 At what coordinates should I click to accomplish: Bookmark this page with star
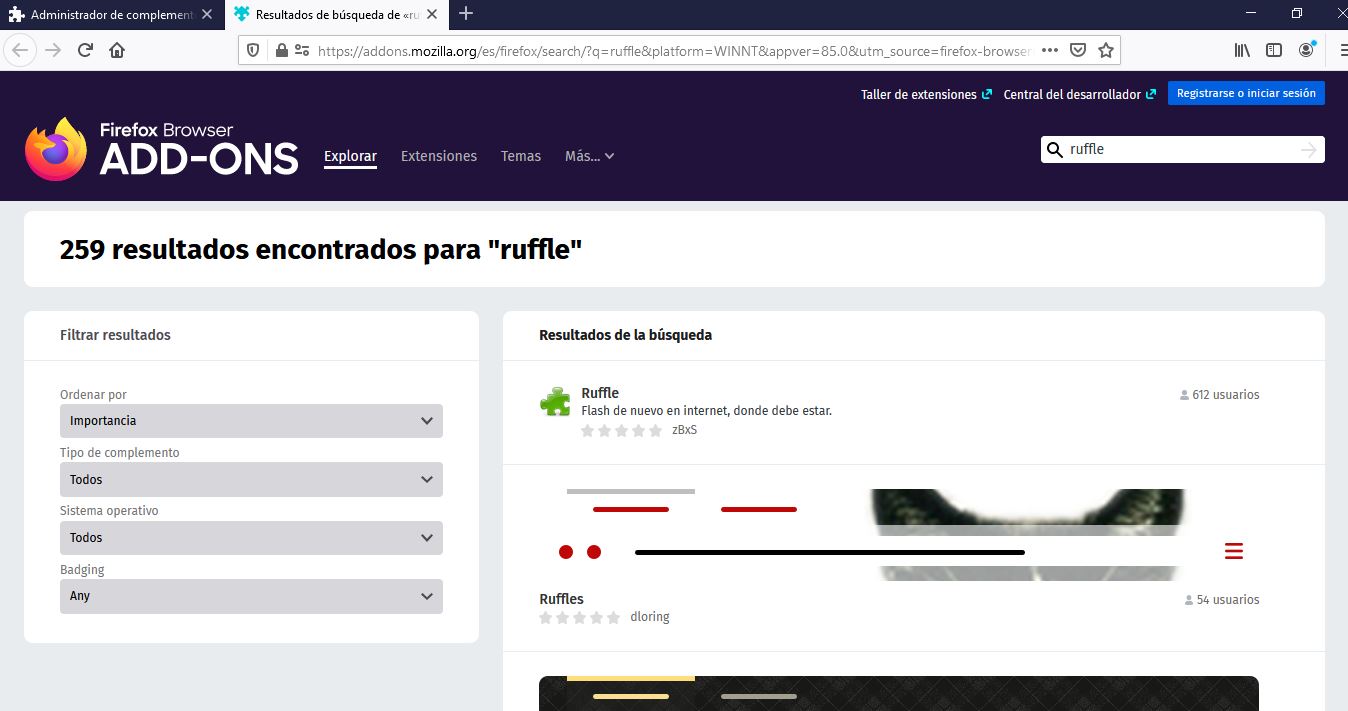(1106, 50)
